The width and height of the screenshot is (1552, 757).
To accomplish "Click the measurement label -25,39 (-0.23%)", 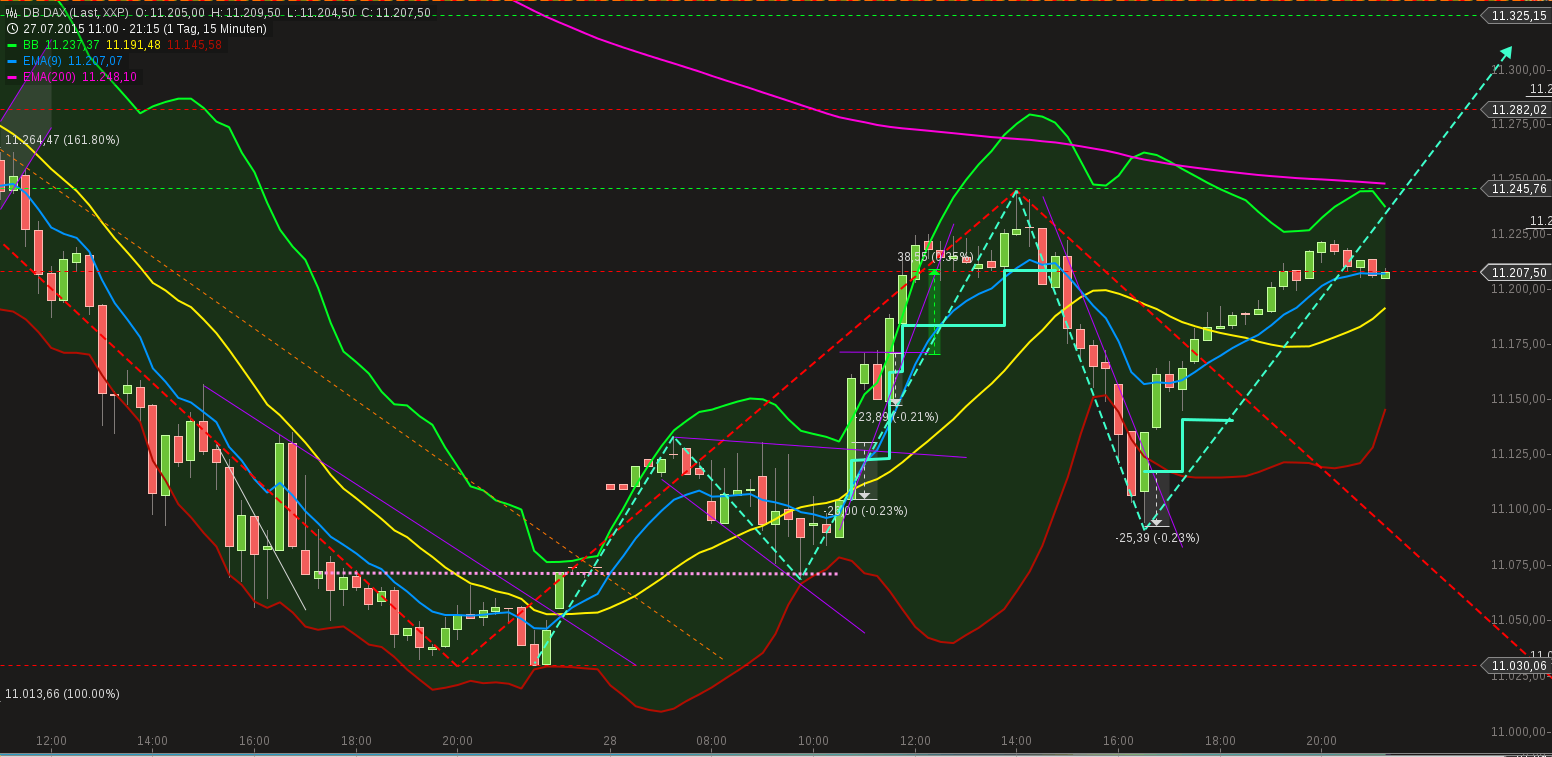I will (x=1157, y=538).
